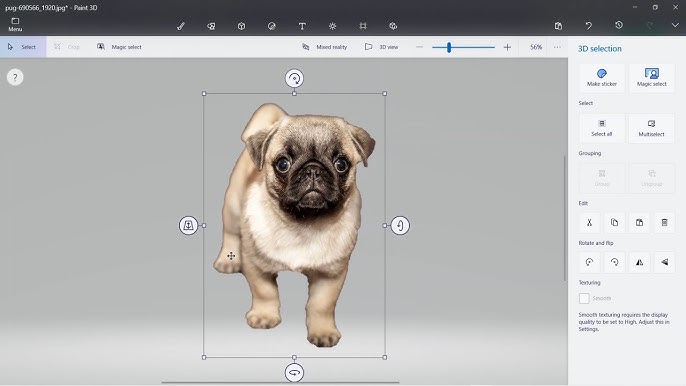Click the 56% zoom value field
The image size is (686, 386).
(x=536, y=47)
